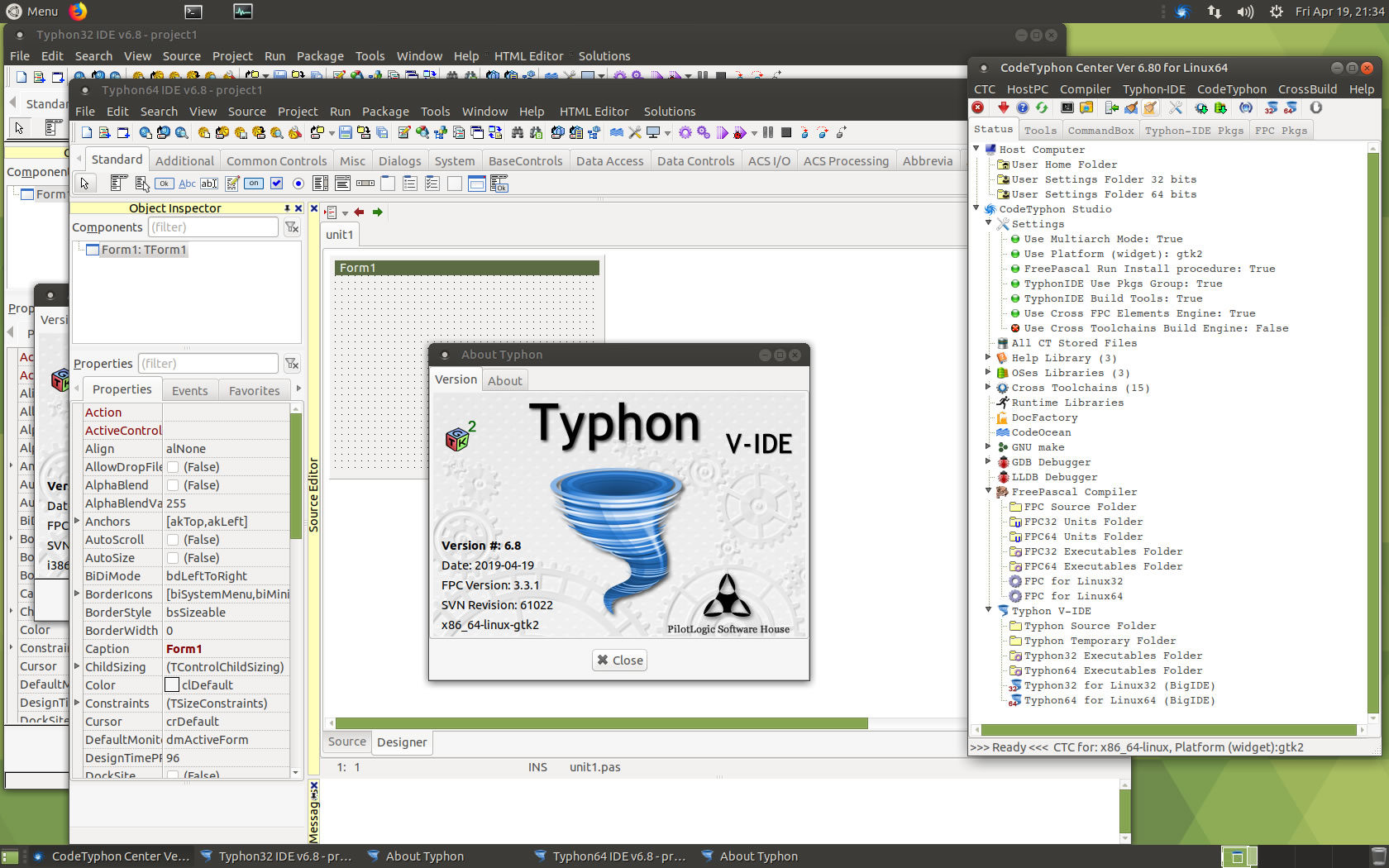Select 'Typhon64 for Linux64 (BigIDE)' tree entry
Image resolution: width=1389 pixels, height=868 pixels.
[1119, 700]
